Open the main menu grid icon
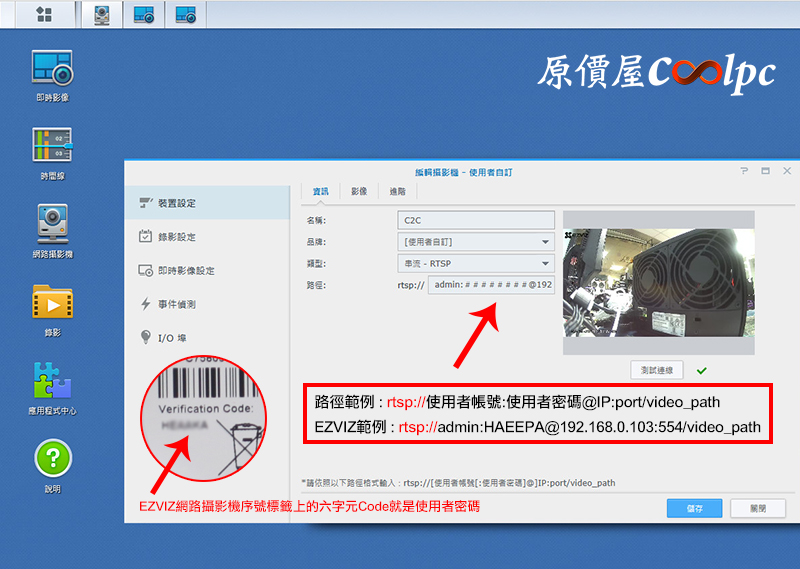 (44, 14)
